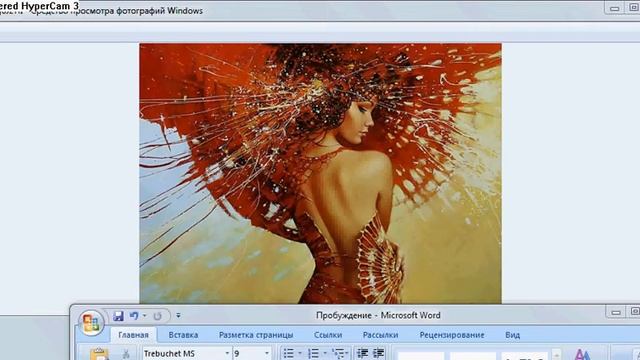Minimize the Microsoft Word window
Image resolution: width=640 pixels, height=360 pixels.
pyautogui.click(x=616, y=312)
